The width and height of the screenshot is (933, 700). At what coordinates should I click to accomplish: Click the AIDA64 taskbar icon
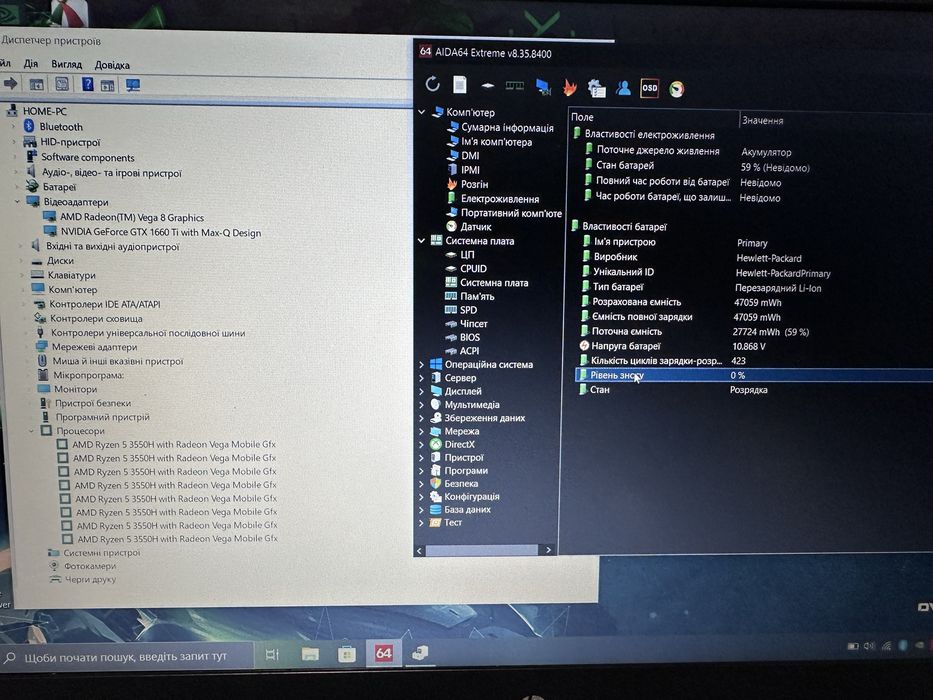click(x=384, y=654)
